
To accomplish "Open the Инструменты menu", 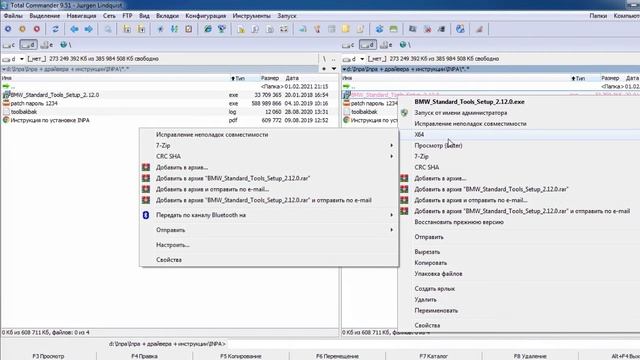I will [x=251, y=16].
